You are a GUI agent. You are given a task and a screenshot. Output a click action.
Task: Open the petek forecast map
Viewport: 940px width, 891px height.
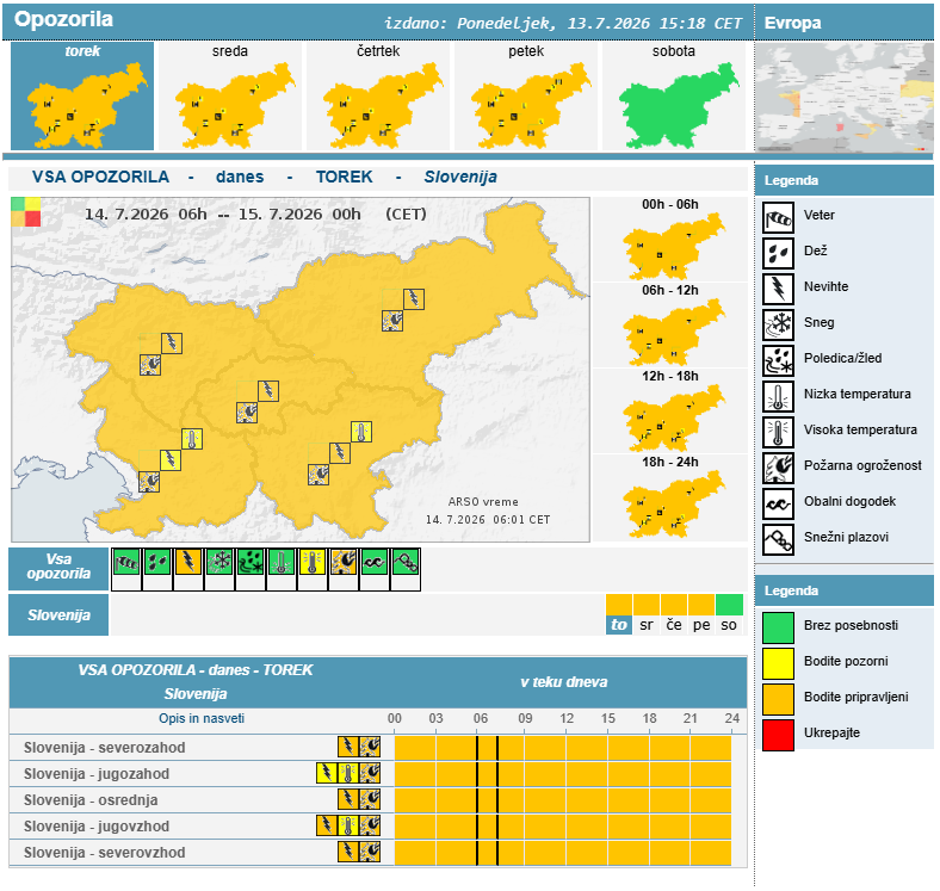(x=526, y=96)
